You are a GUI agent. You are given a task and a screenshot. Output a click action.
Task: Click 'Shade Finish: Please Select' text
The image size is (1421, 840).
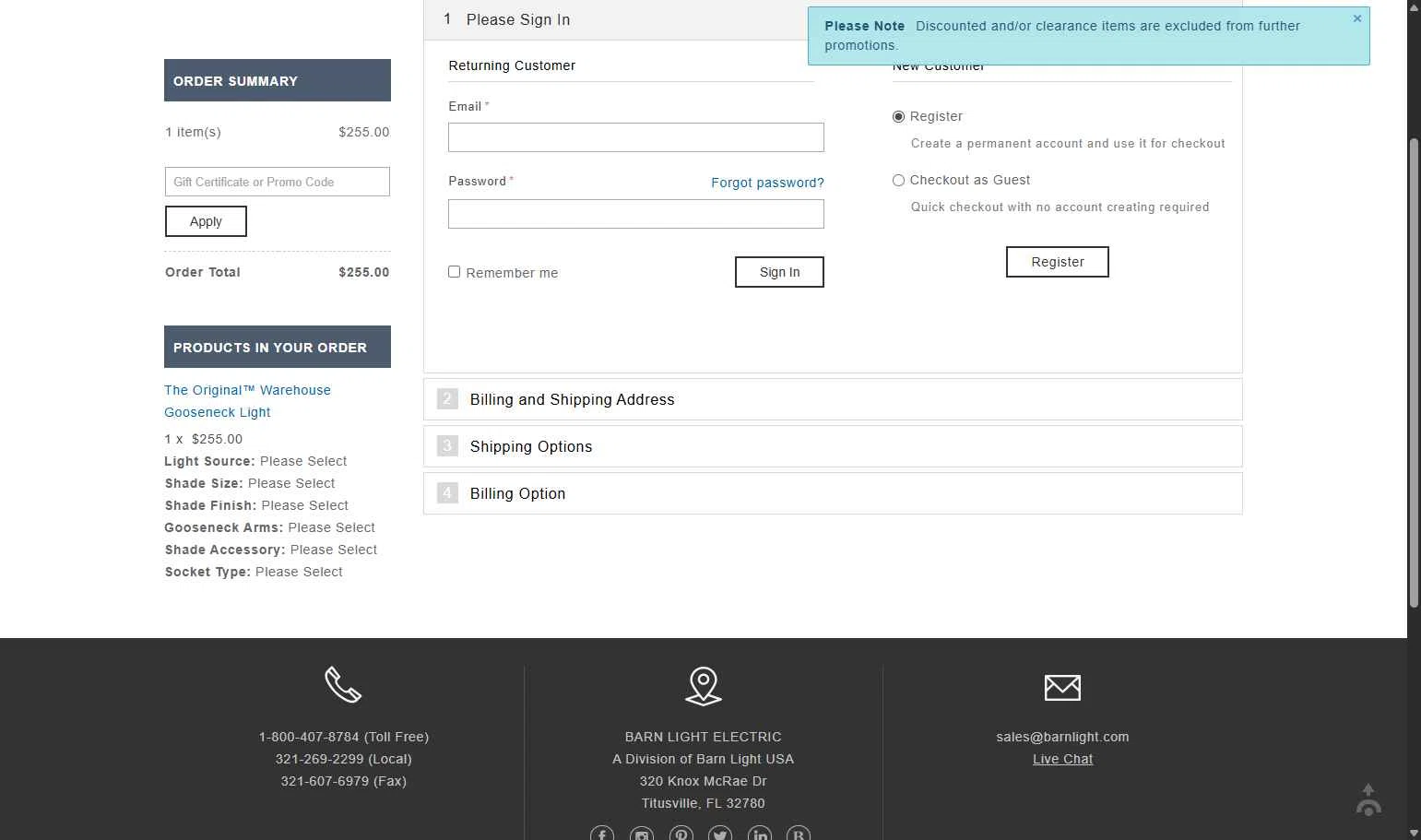[x=256, y=505]
